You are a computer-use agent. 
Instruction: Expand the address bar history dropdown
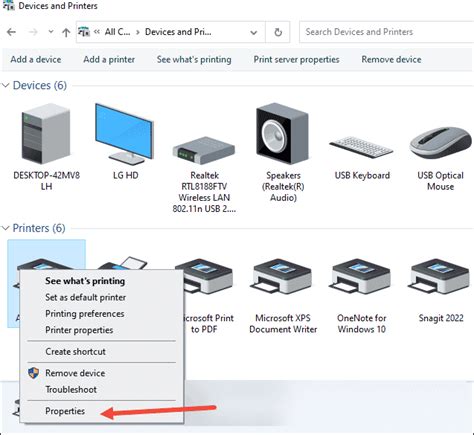point(254,32)
